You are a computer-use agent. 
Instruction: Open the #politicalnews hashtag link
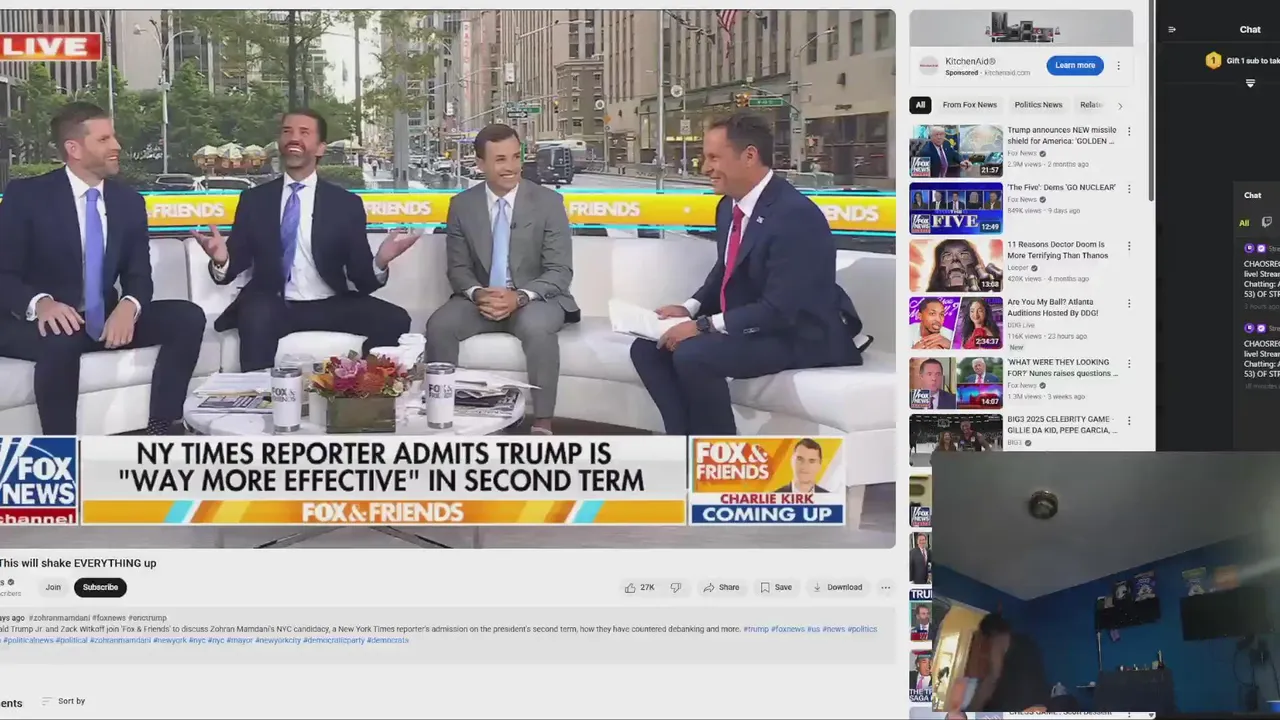point(28,640)
